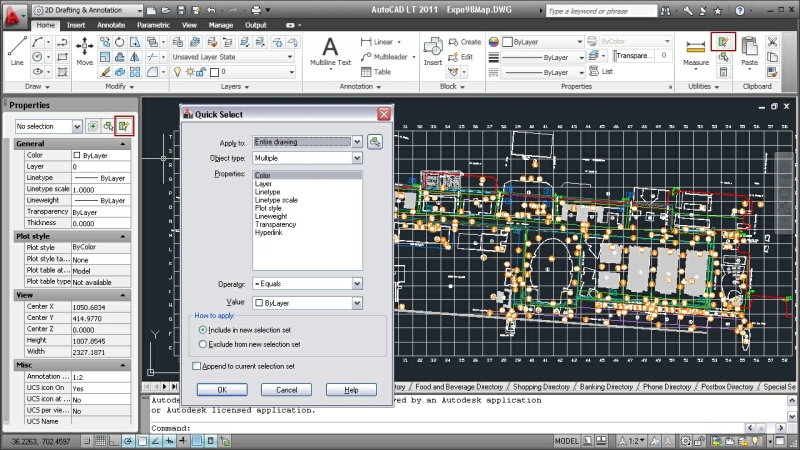Image resolution: width=800 pixels, height=450 pixels.
Task: Collapse the View section in Properties
Action: coord(123,295)
